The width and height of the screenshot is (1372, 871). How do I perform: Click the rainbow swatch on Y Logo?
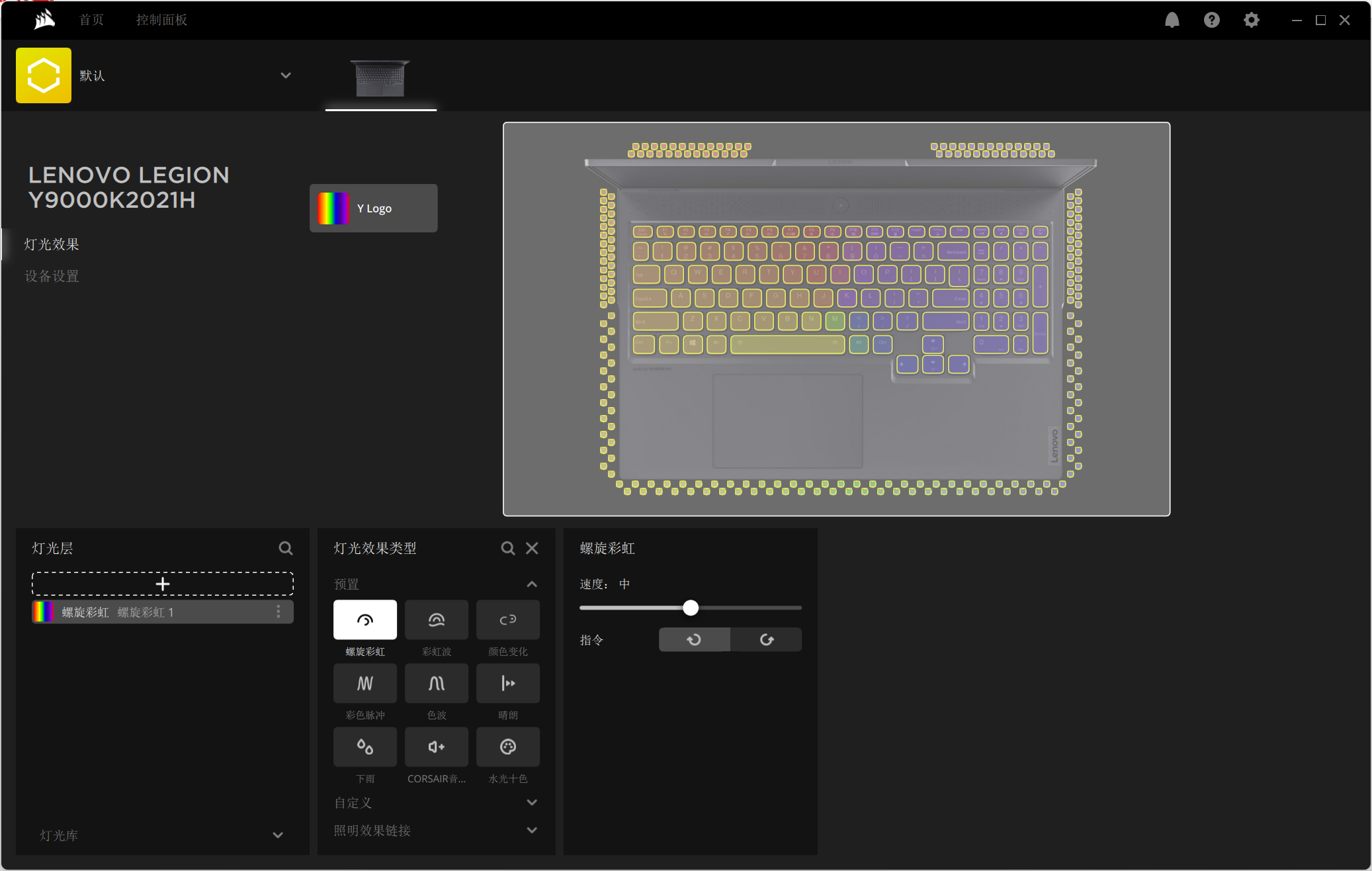coord(333,208)
